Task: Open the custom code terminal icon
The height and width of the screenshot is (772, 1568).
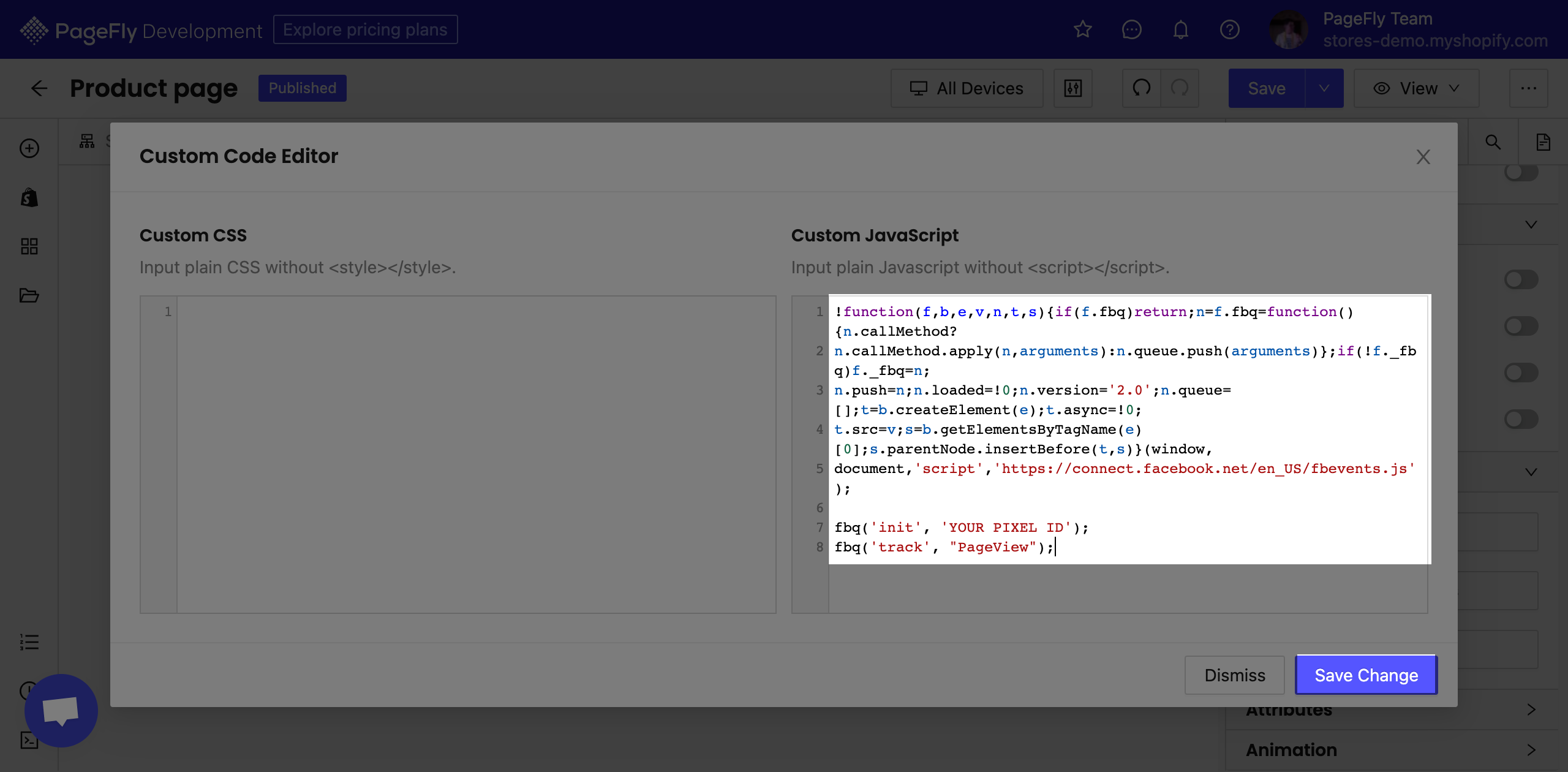Action: click(x=29, y=740)
